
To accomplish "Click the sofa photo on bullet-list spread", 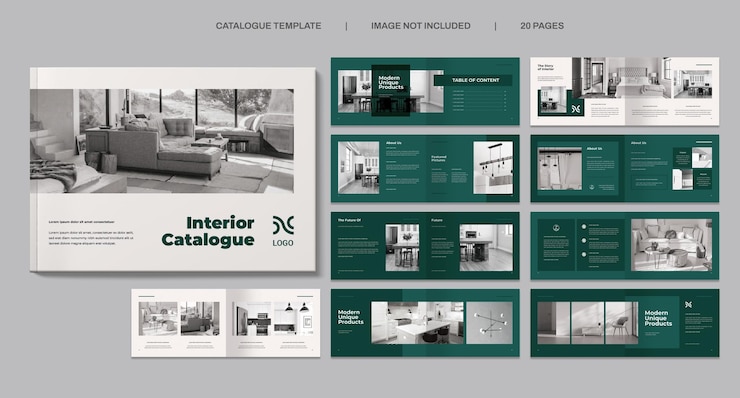I will (672, 245).
